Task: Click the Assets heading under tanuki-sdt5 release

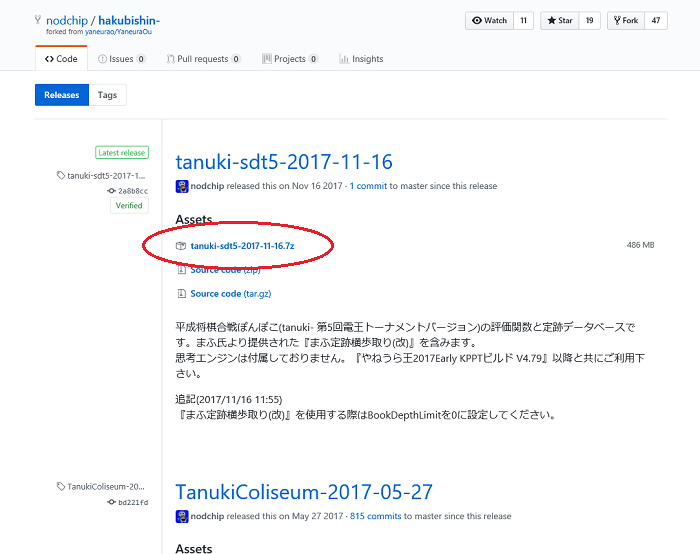Action: [194, 220]
